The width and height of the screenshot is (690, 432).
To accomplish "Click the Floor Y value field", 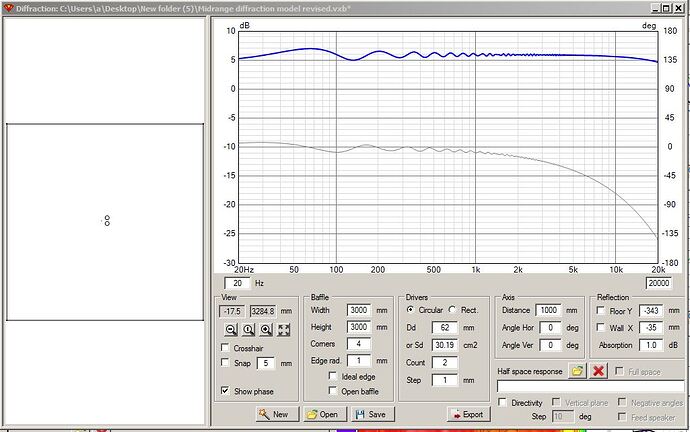I will (651, 311).
